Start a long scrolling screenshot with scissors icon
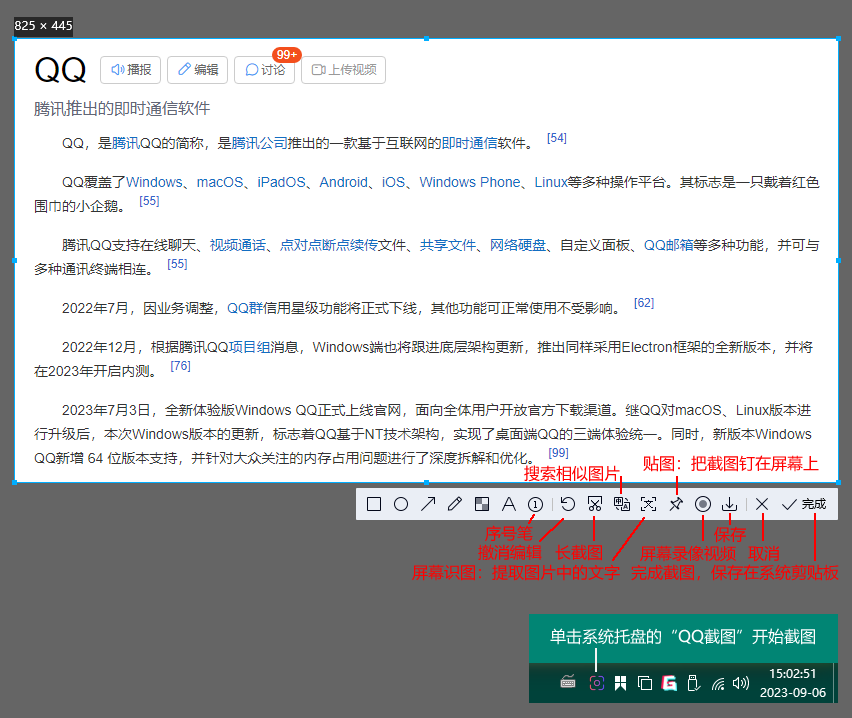 tap(595, 504)
